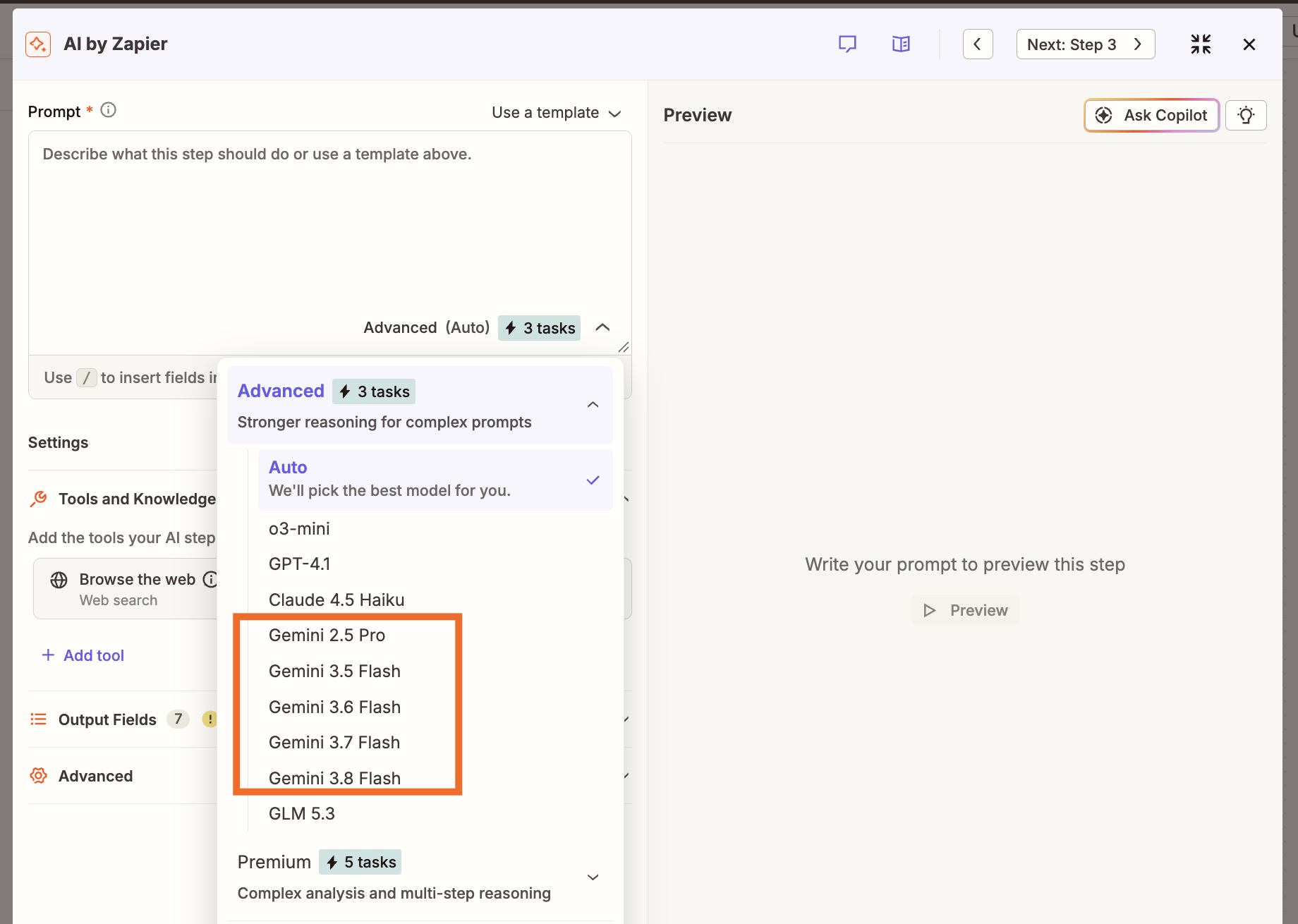Click the Output Fields count badge 7
The height and width of the screenshot is (924, 1298).
[x=178, y=719]
